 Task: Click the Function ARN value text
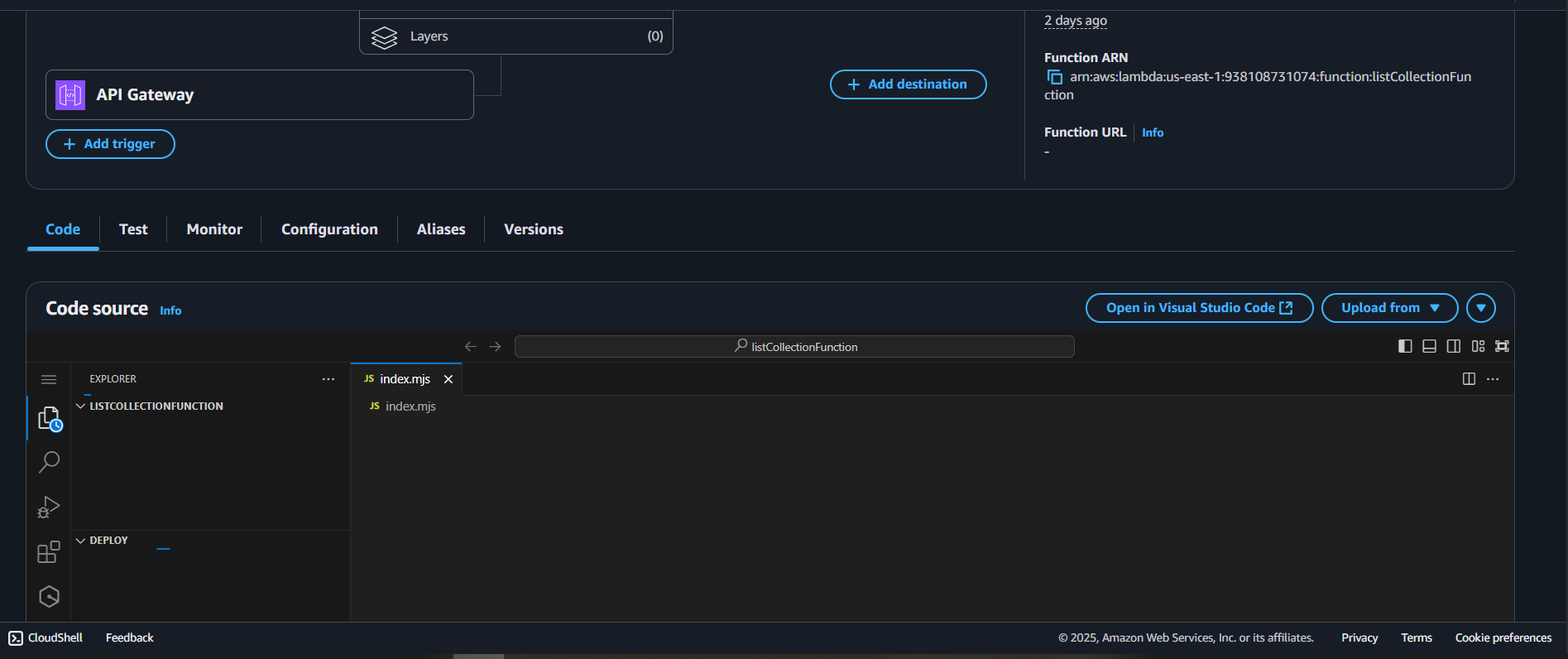(1258, 86)
